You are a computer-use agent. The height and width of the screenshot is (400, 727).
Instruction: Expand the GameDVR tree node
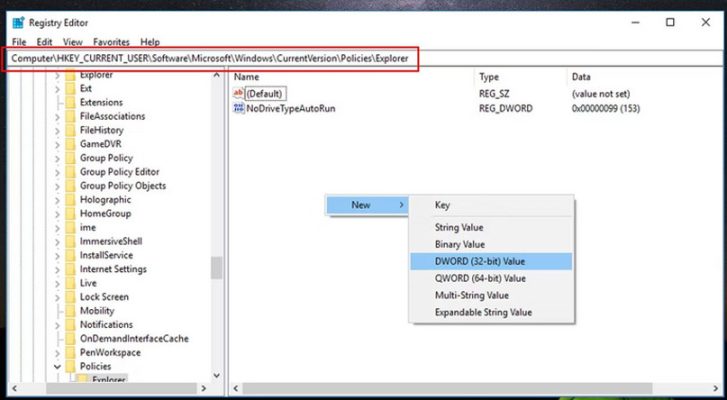(x=57, y=145)
